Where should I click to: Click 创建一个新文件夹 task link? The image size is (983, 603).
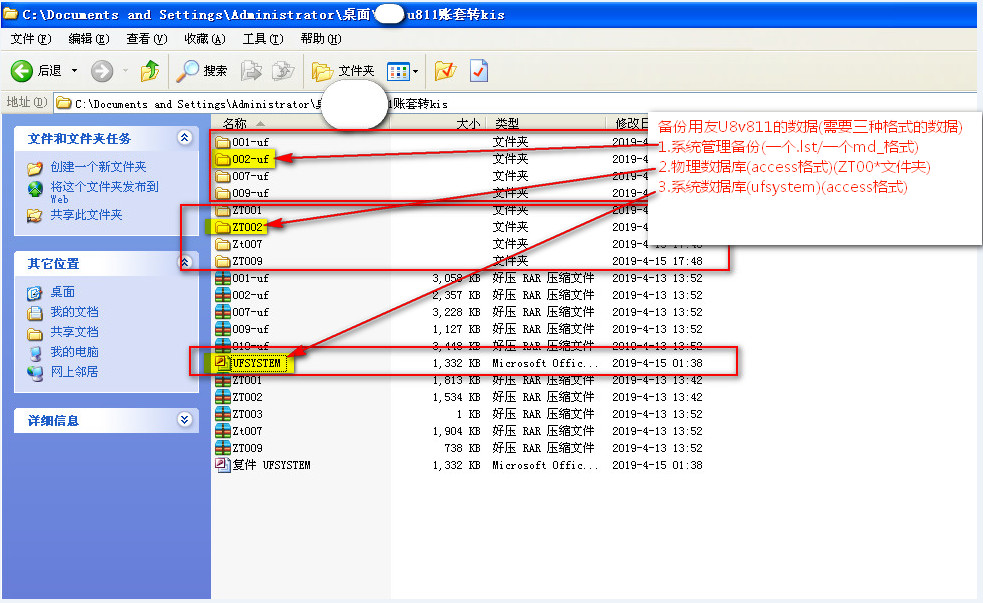[98, 167]
